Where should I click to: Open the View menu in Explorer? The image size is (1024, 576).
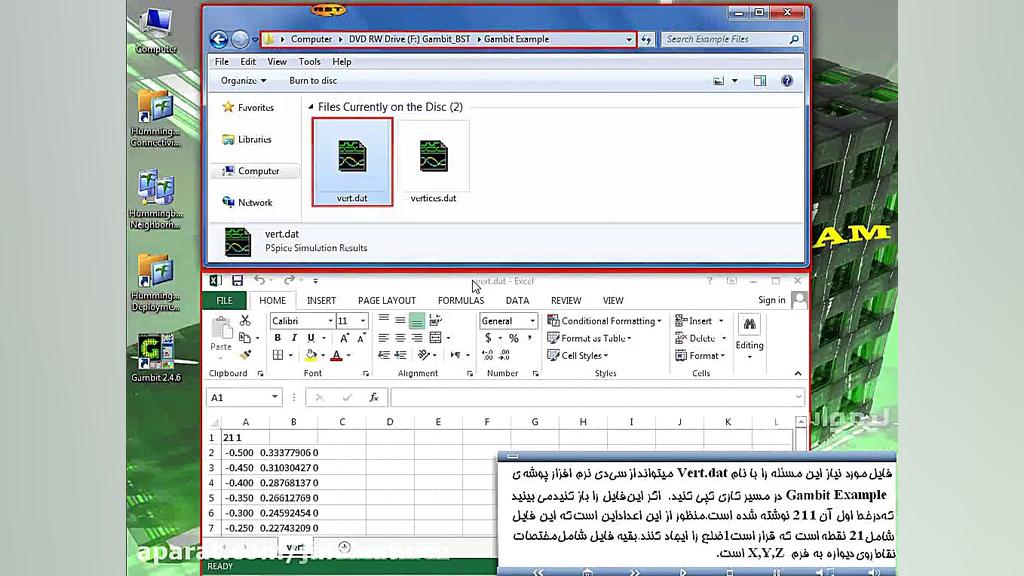[276, 61]
